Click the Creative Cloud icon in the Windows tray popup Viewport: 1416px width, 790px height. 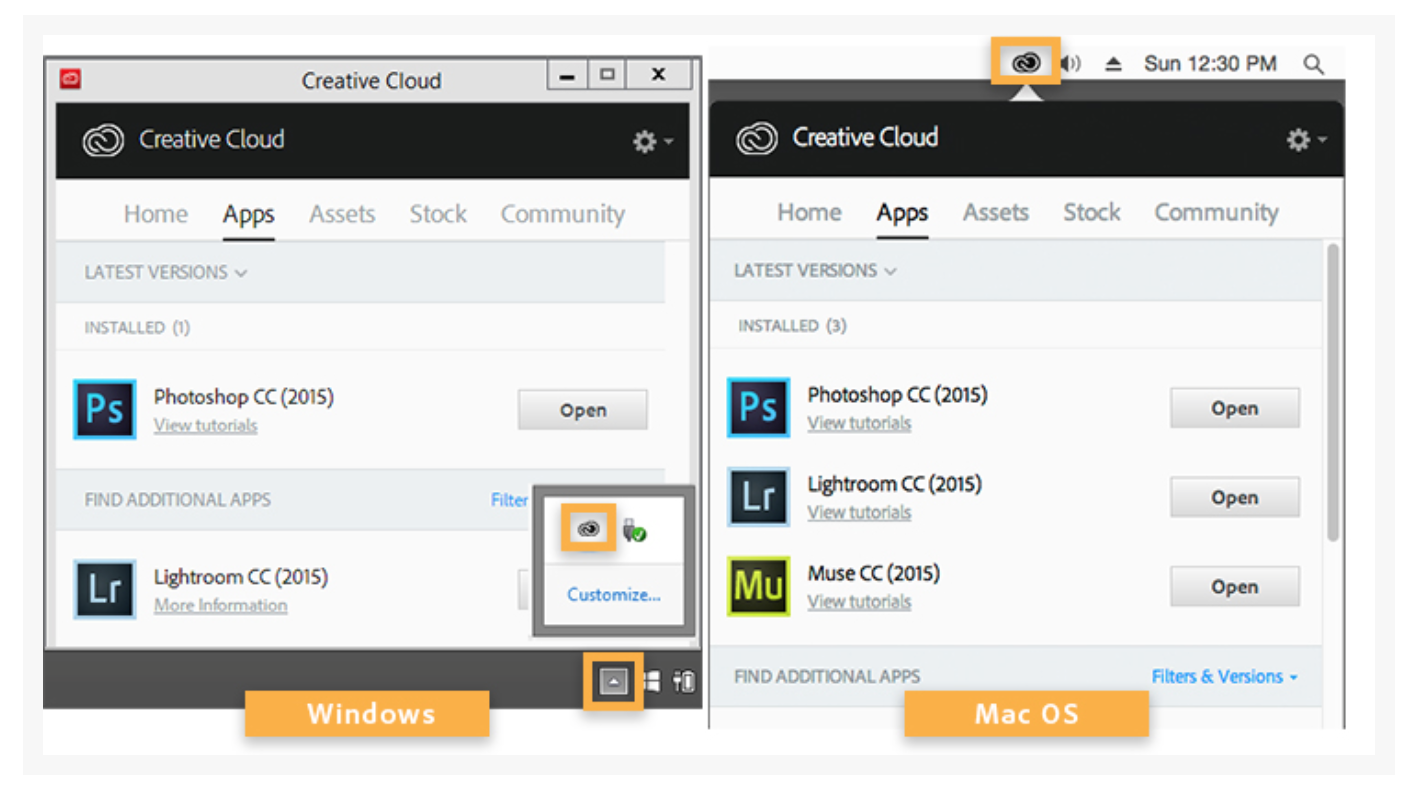[587, 528]
